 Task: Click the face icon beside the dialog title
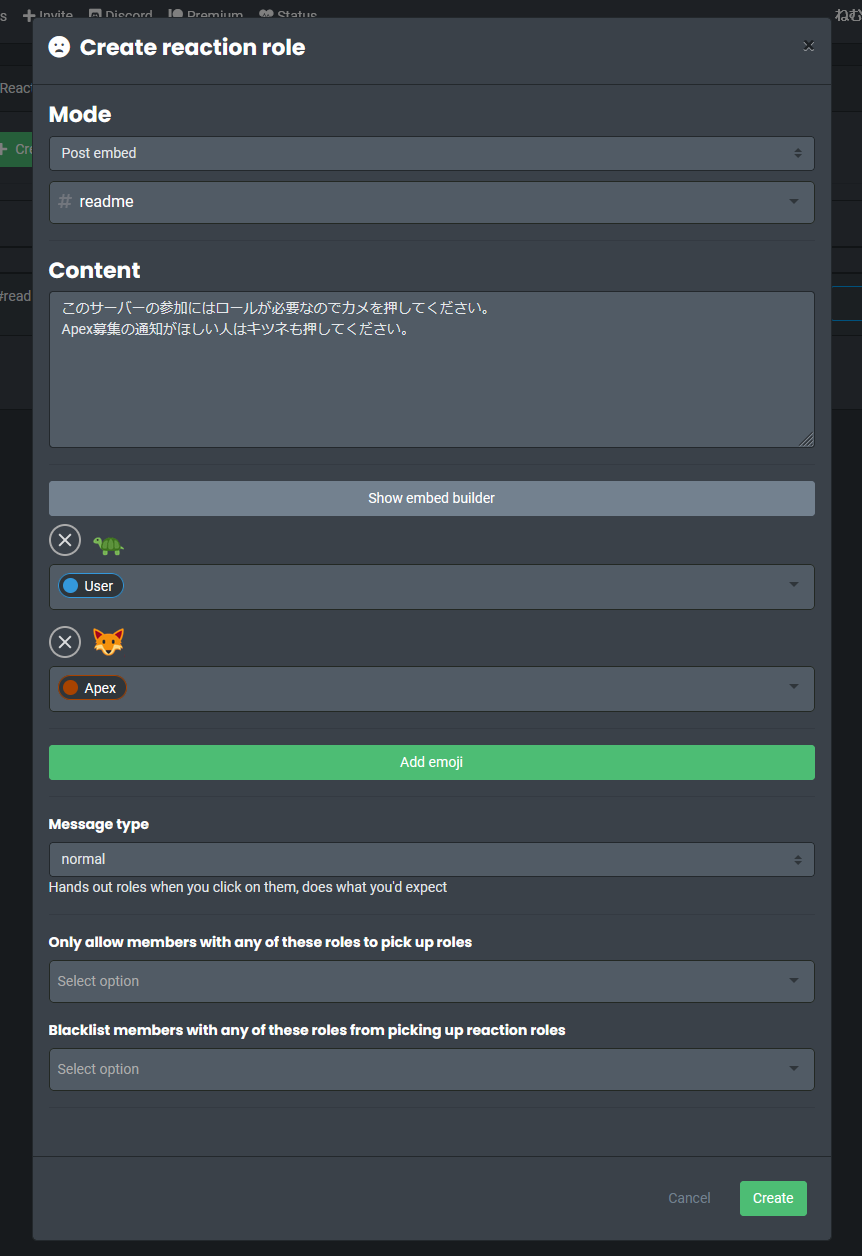tap(60, 47)
